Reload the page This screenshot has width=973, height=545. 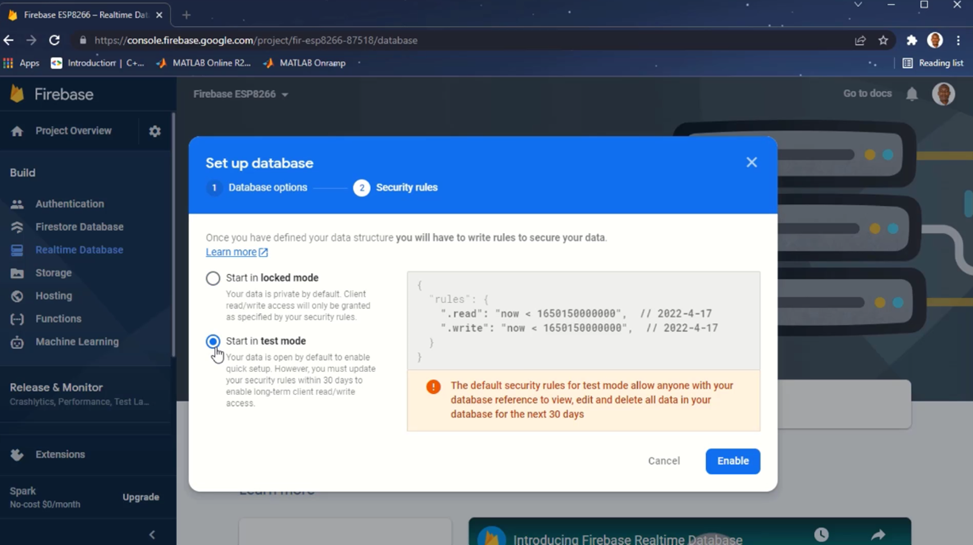pyautogui.click(x=55, y=40)
